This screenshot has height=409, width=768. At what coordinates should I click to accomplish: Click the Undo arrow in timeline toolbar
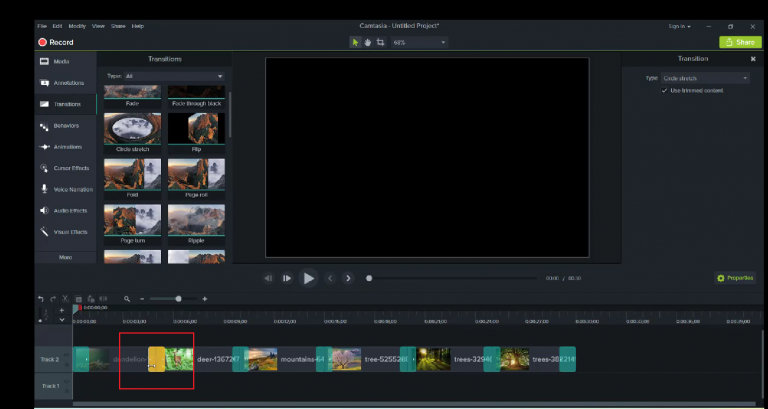pos(41,299)
